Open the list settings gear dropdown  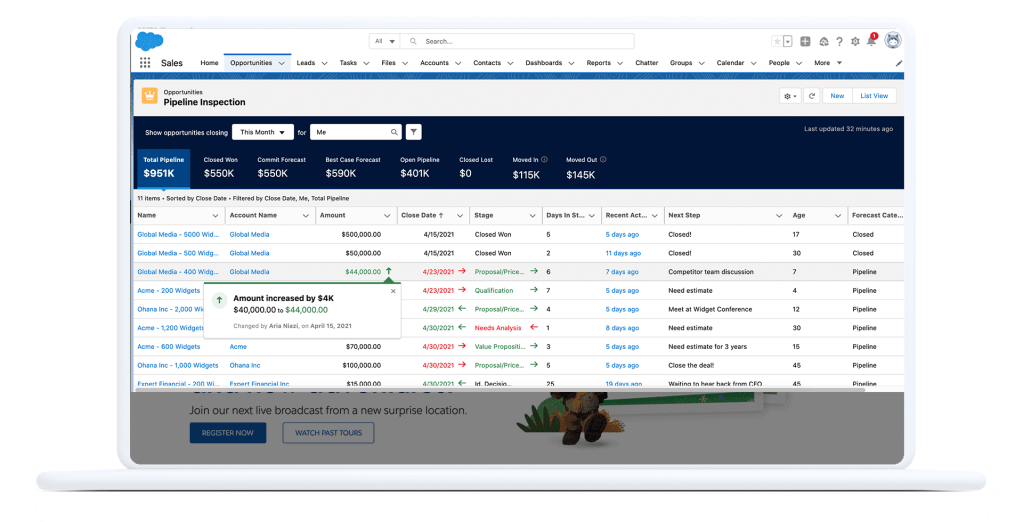point(790,96)
